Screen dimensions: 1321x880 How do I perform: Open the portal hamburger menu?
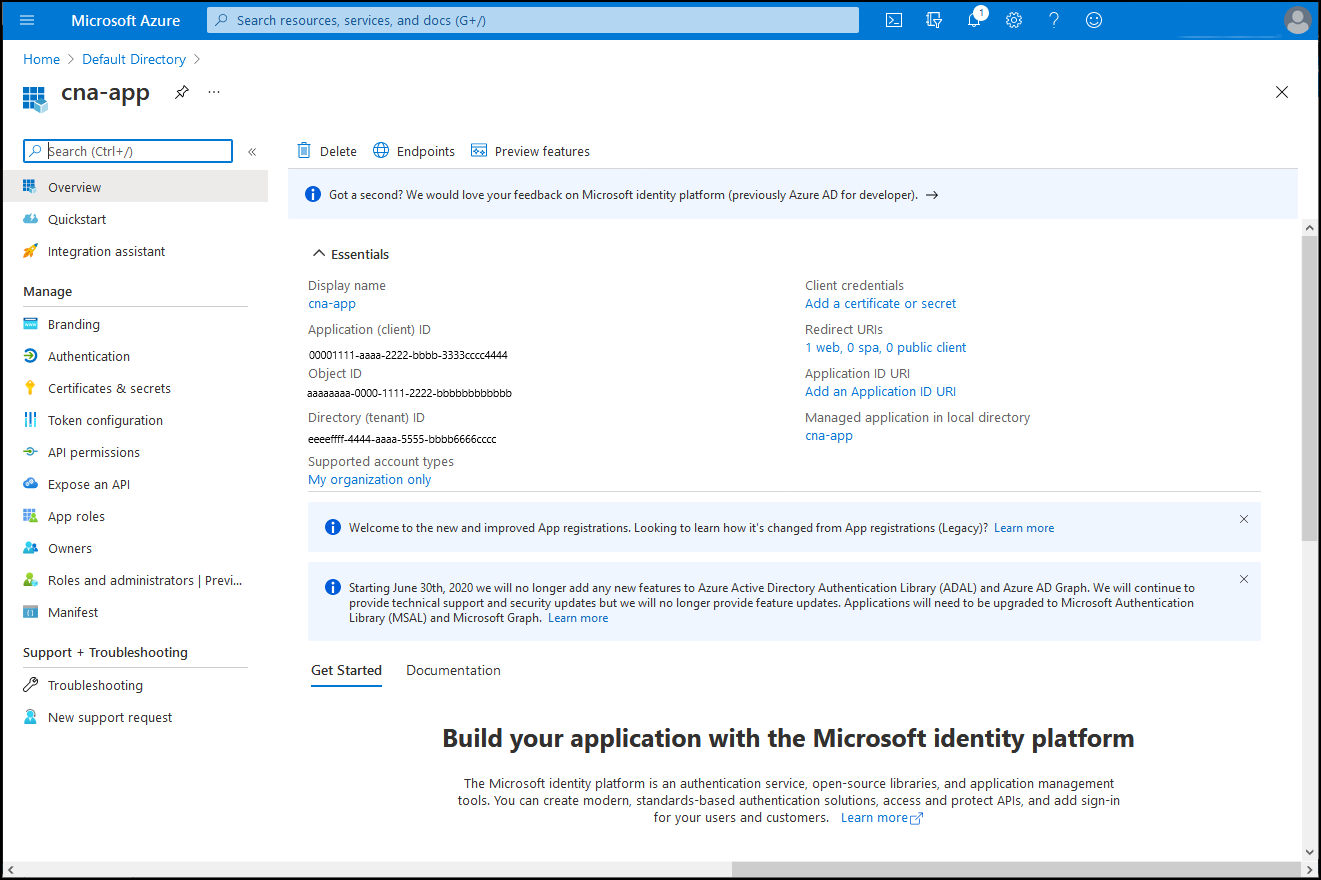(x=27, y=20)
